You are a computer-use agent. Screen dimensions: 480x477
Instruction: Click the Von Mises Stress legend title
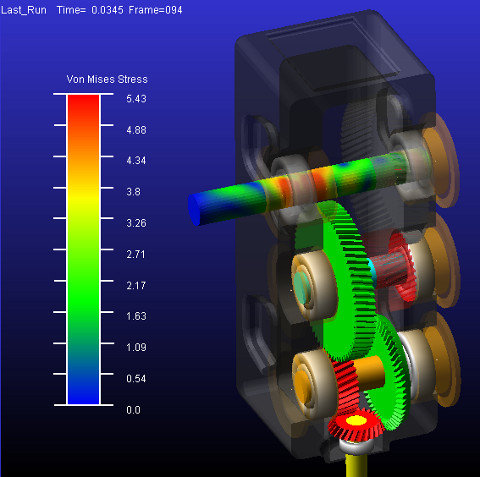pos(107,79)
